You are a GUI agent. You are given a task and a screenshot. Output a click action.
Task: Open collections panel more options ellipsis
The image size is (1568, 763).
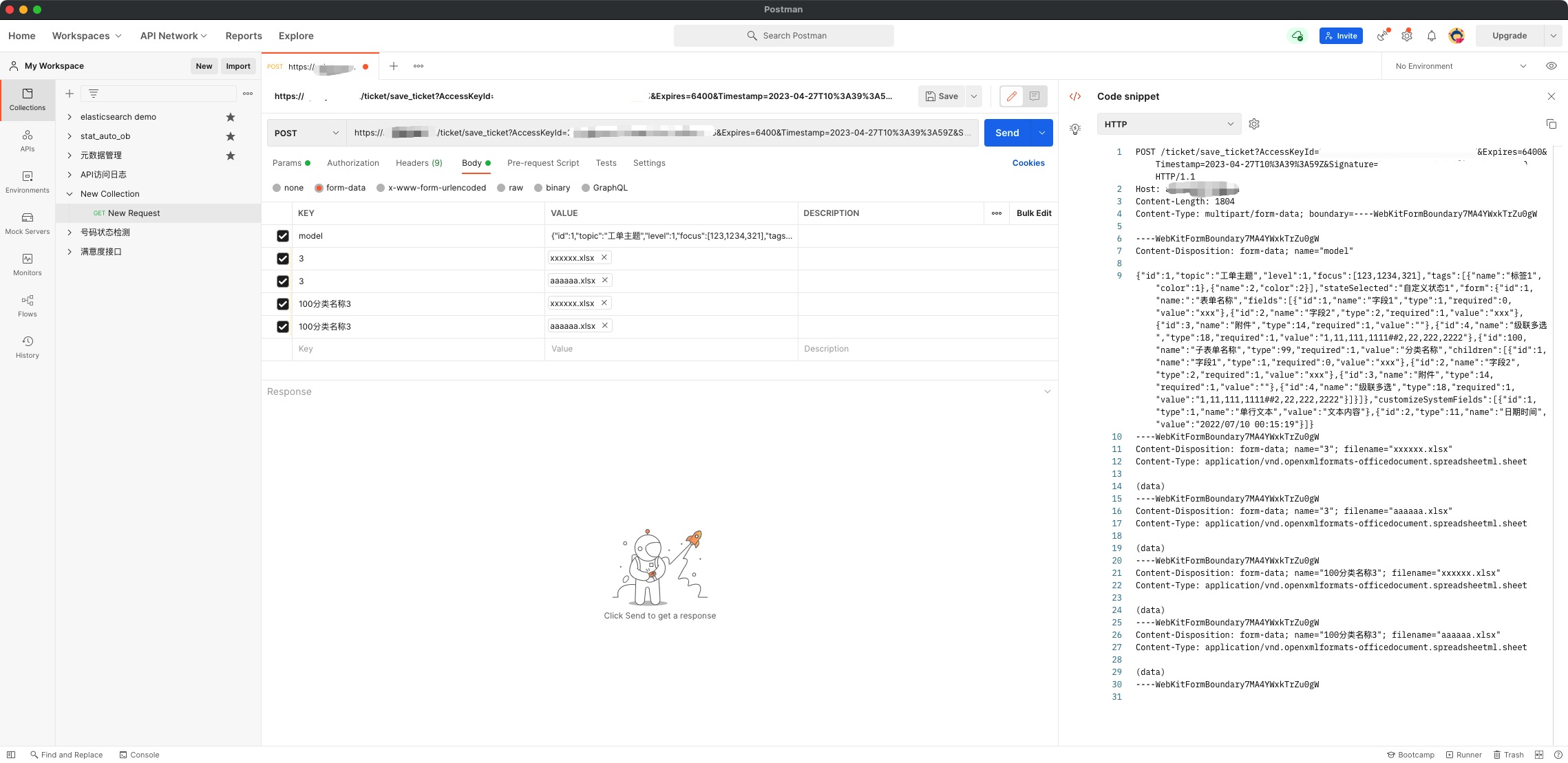pyautogui.click(x=248, y=94)
